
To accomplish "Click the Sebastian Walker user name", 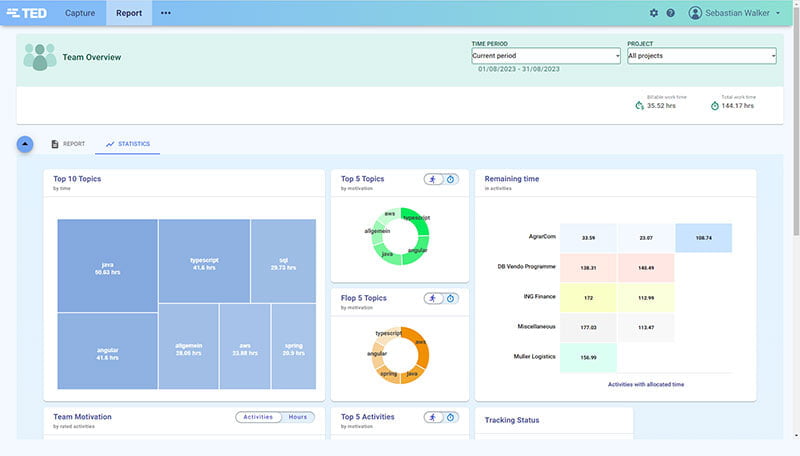I will point(737,13).
